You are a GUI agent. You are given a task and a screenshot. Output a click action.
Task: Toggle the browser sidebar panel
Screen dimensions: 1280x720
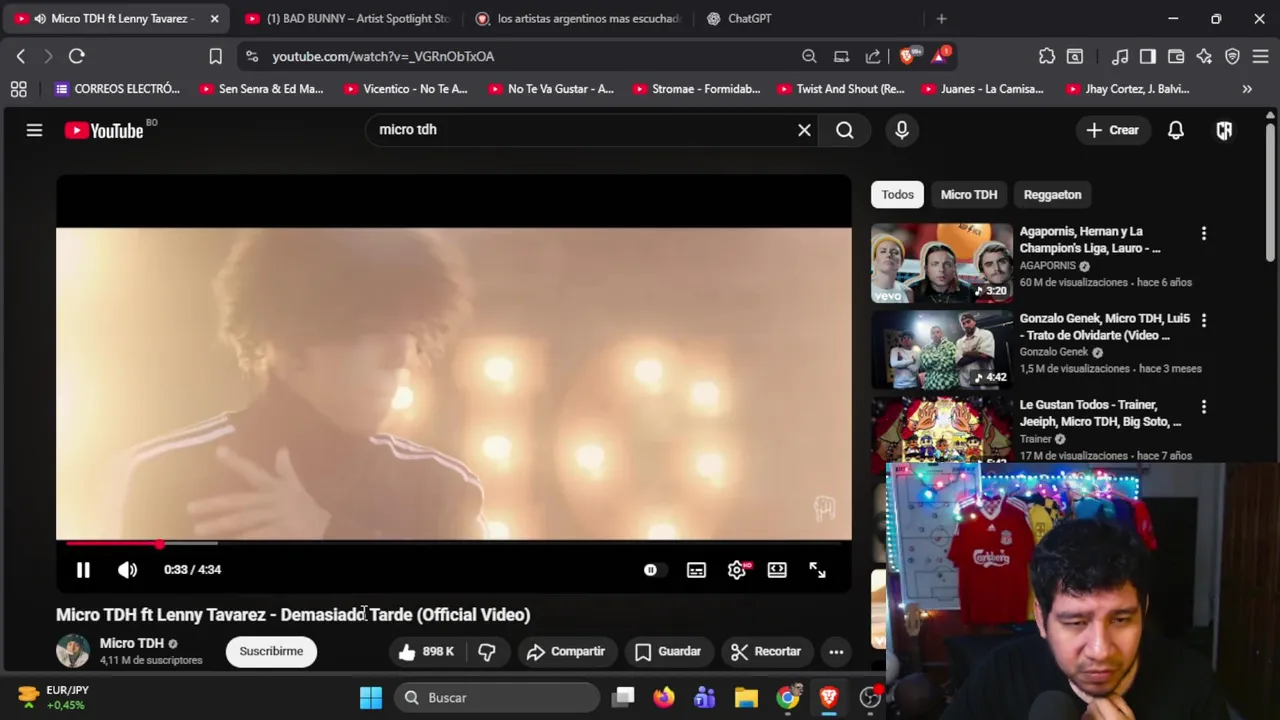pos(1148,57)
